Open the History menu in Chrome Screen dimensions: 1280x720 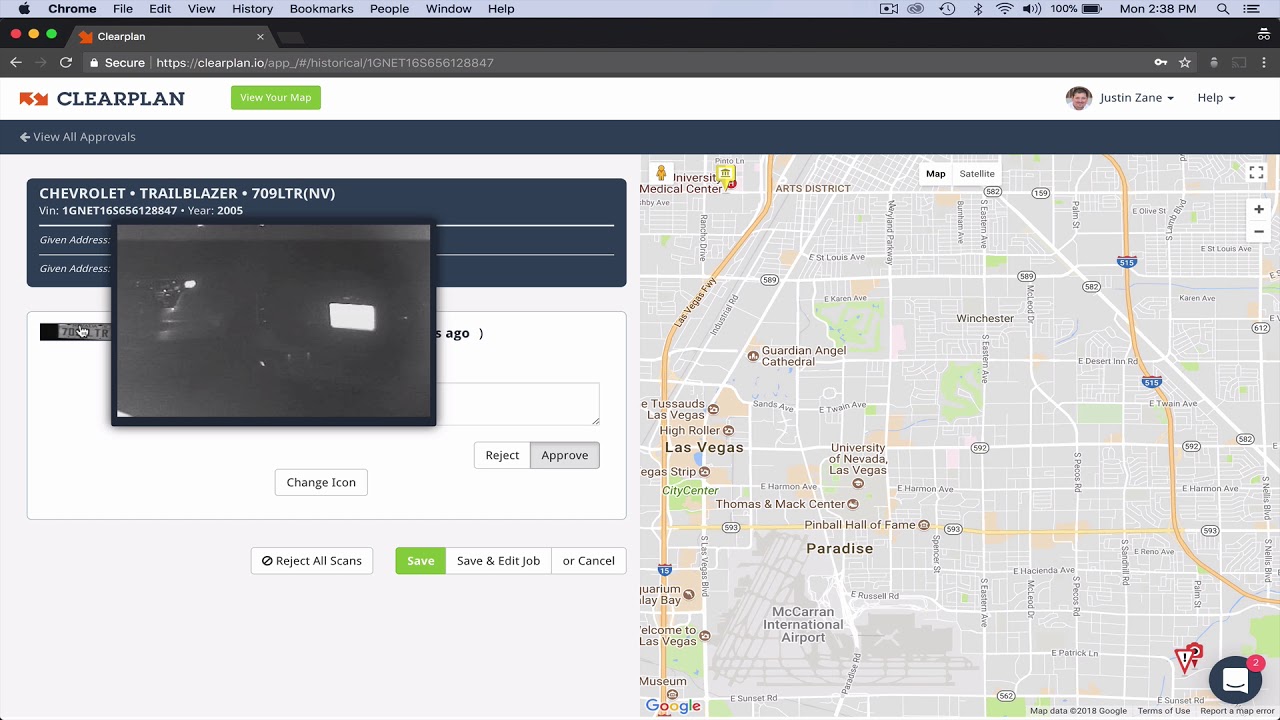(x=252, y=9)
